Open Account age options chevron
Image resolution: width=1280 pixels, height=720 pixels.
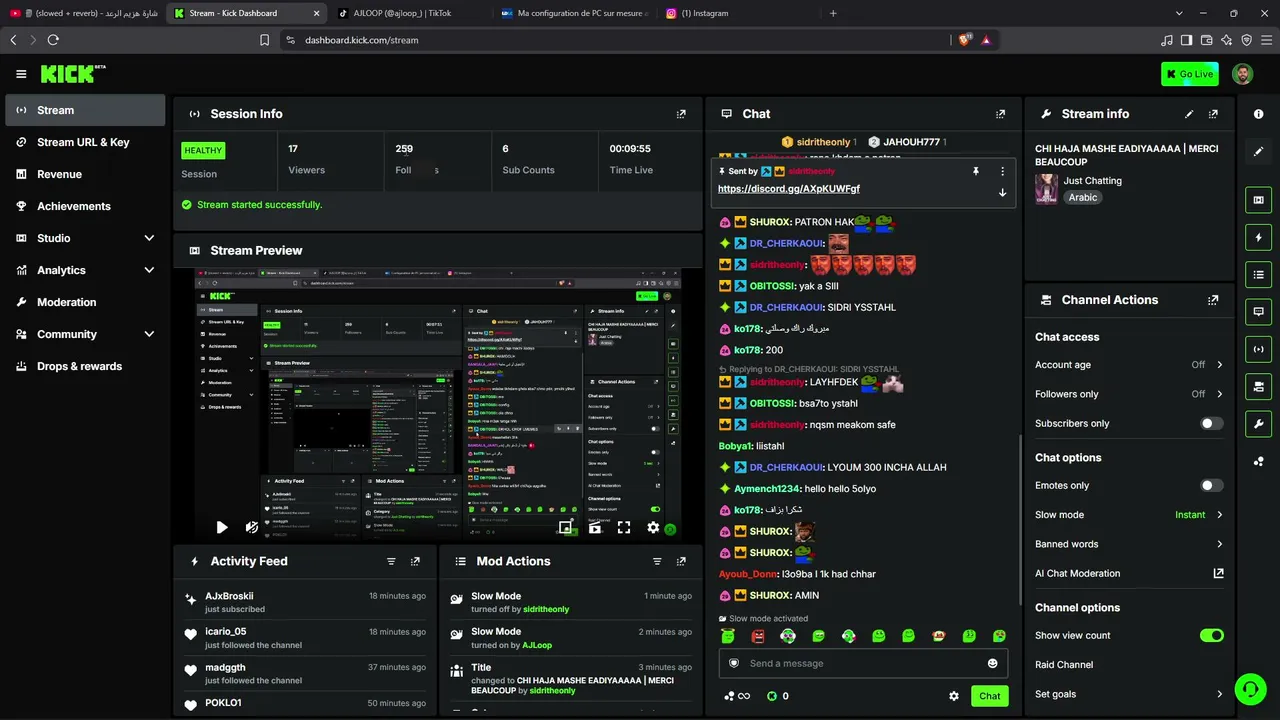[1219, 365]
